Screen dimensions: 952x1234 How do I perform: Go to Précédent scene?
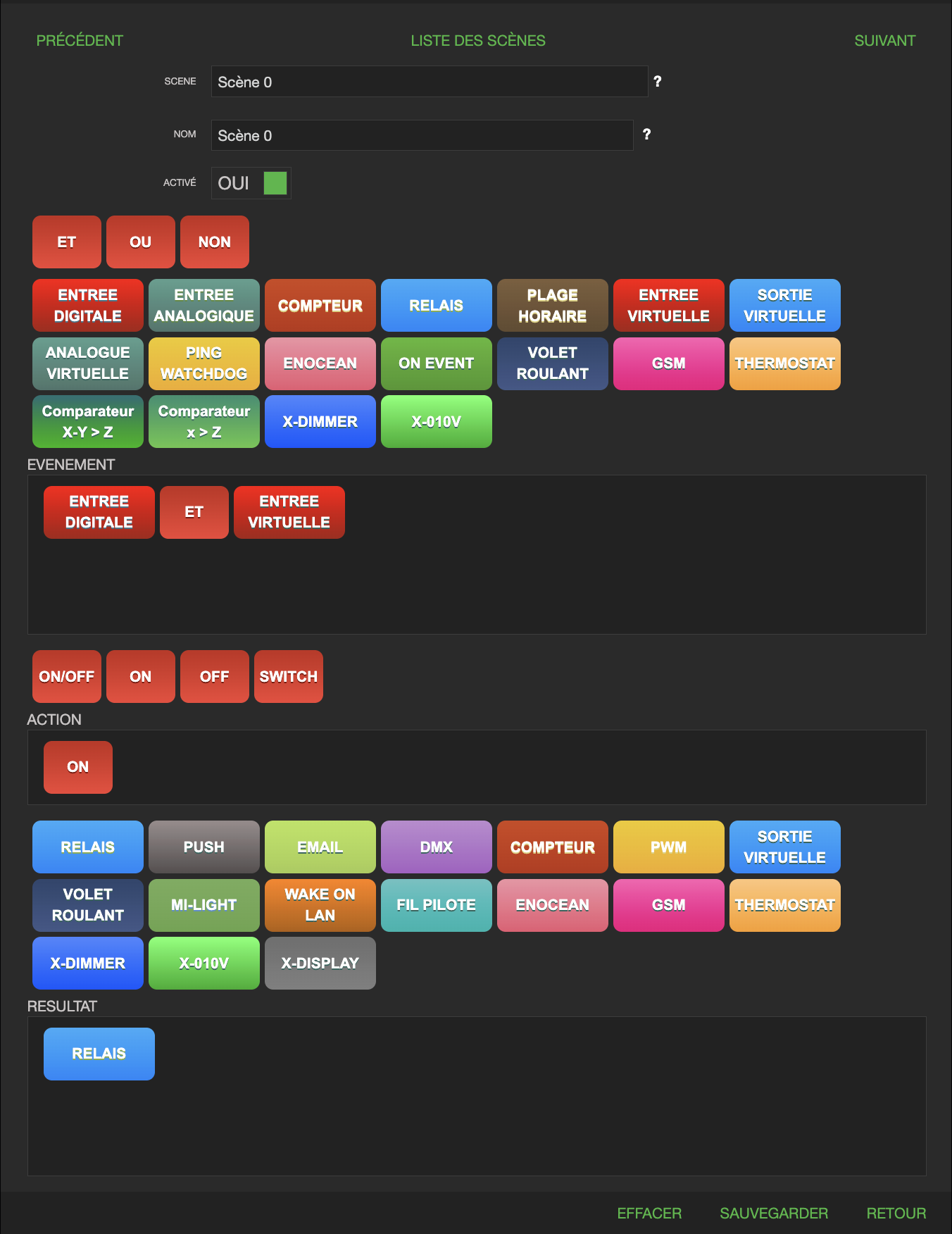(x=80, y=41)
